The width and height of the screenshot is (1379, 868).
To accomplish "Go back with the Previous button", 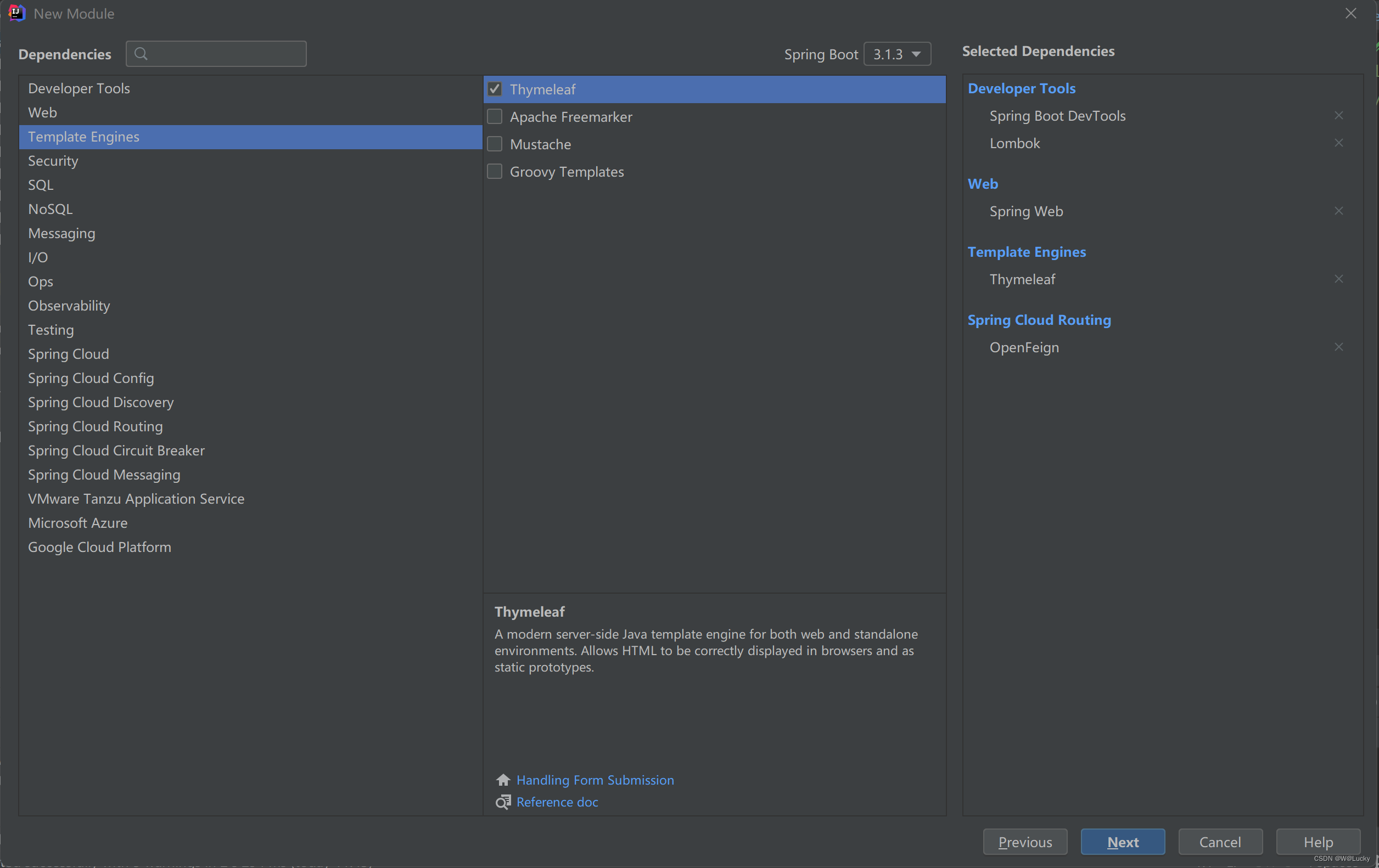I will [x=1024, y=842].
